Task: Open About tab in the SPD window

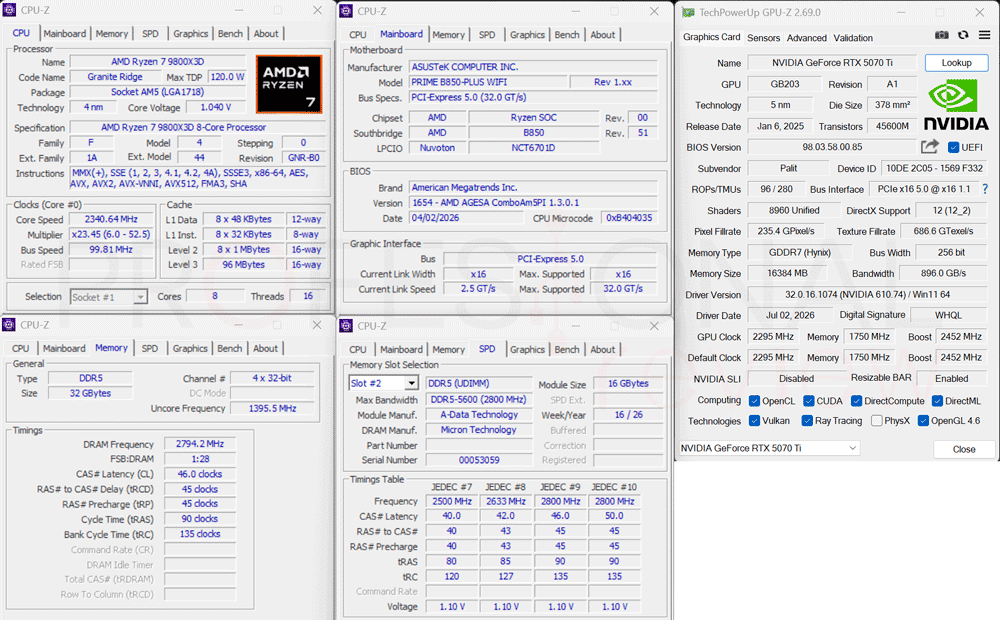Action: [x=603, y=350]
